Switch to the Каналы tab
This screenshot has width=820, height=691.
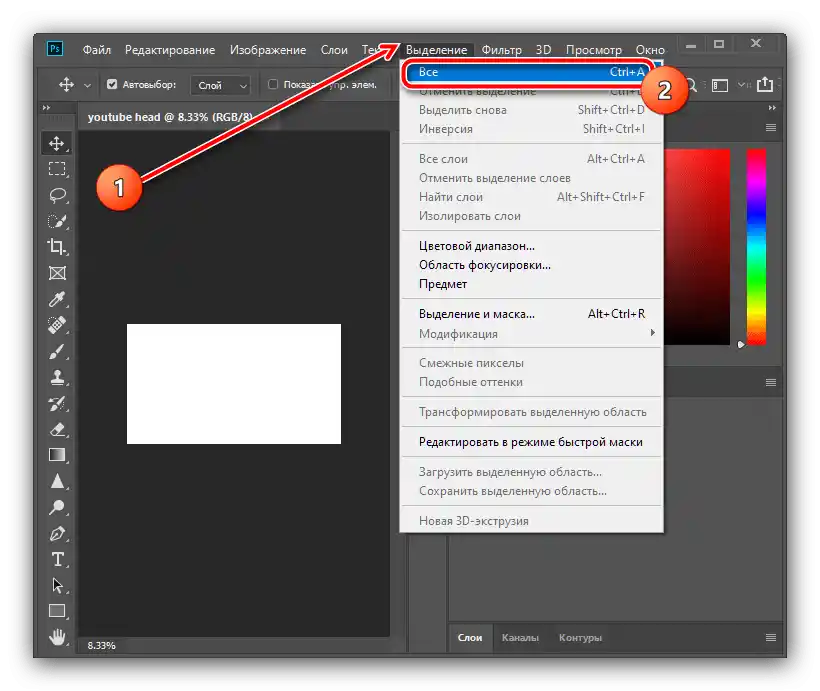coord(520,638)
